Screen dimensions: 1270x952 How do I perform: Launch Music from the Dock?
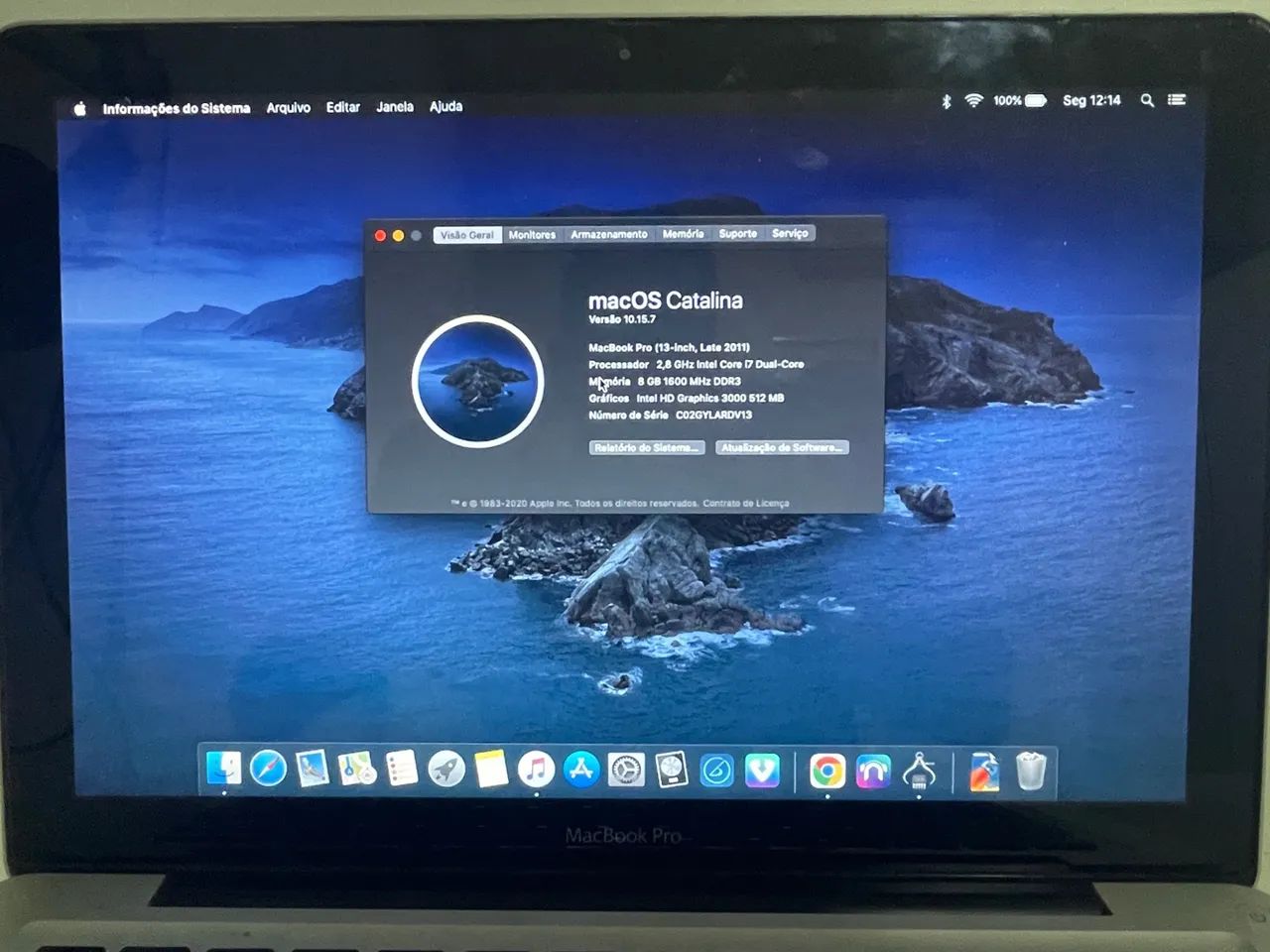point(536,769)
